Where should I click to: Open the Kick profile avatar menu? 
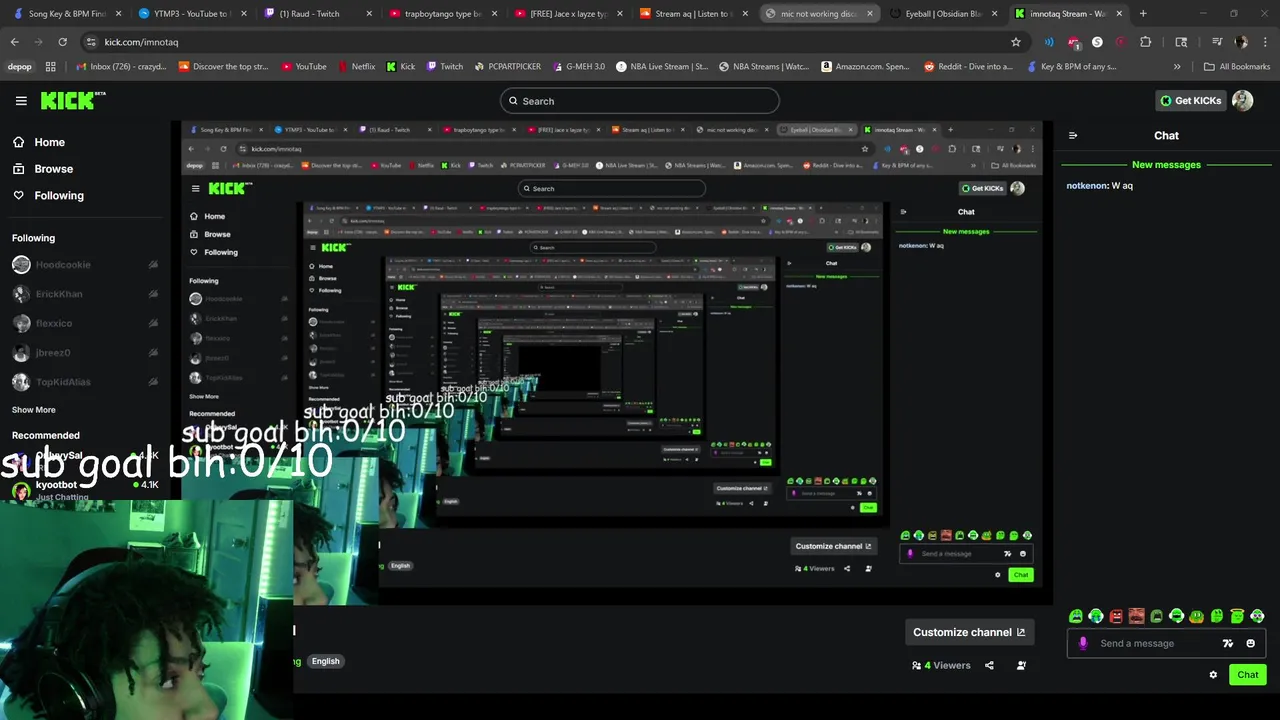[x=1243, y=101]
